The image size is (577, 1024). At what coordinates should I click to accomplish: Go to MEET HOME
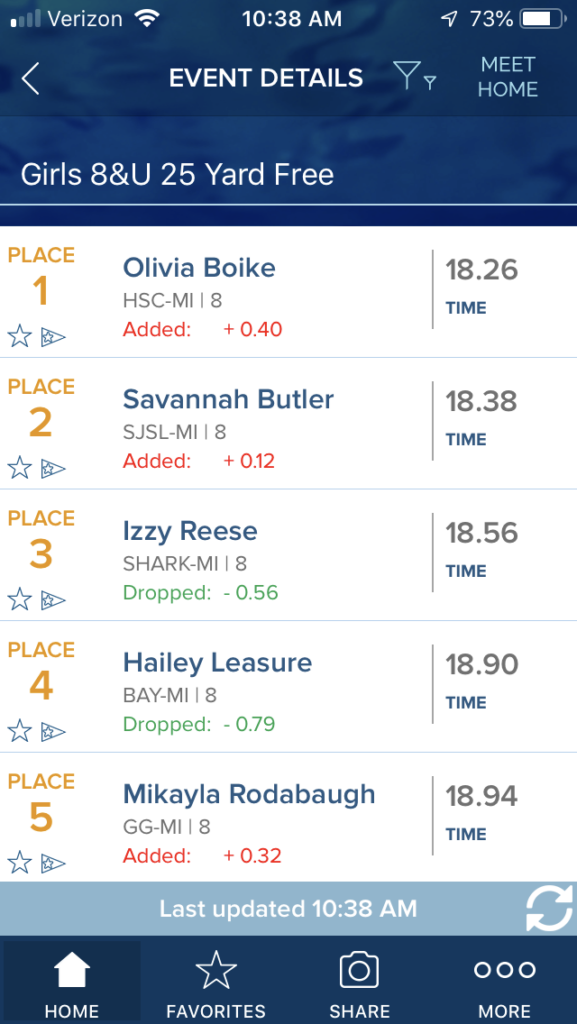508,77
